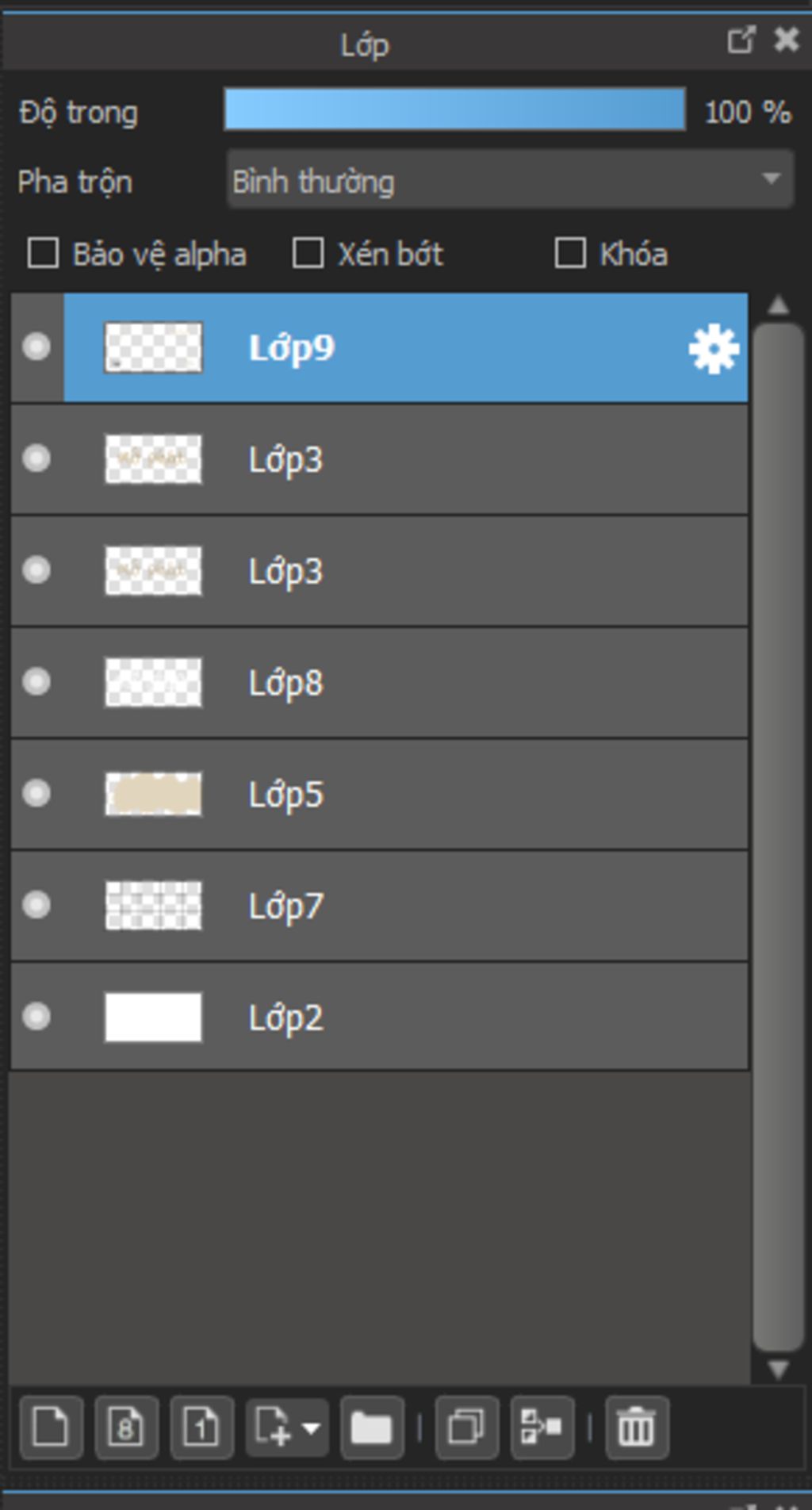Viewport: 812px width, 1510px height.
Task: Enable the Bảo vệ alpha checkbox
Action: click(x=43, y=254)
